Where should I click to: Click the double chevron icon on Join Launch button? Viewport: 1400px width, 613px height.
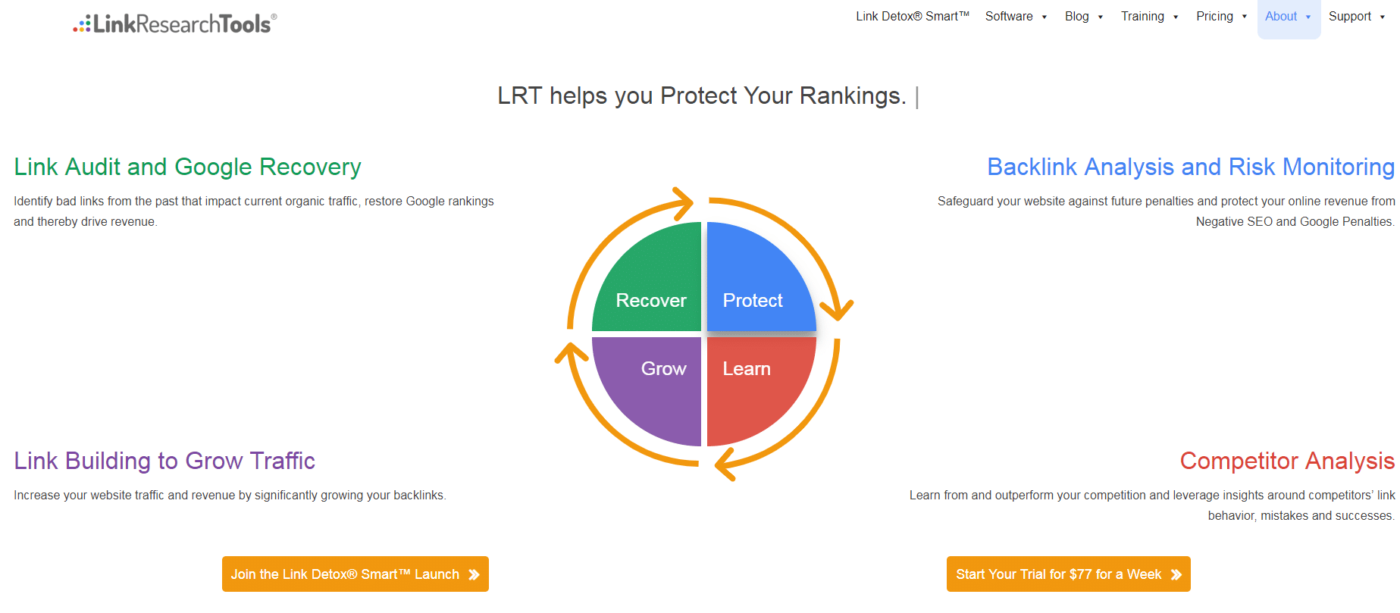point(474,575)
